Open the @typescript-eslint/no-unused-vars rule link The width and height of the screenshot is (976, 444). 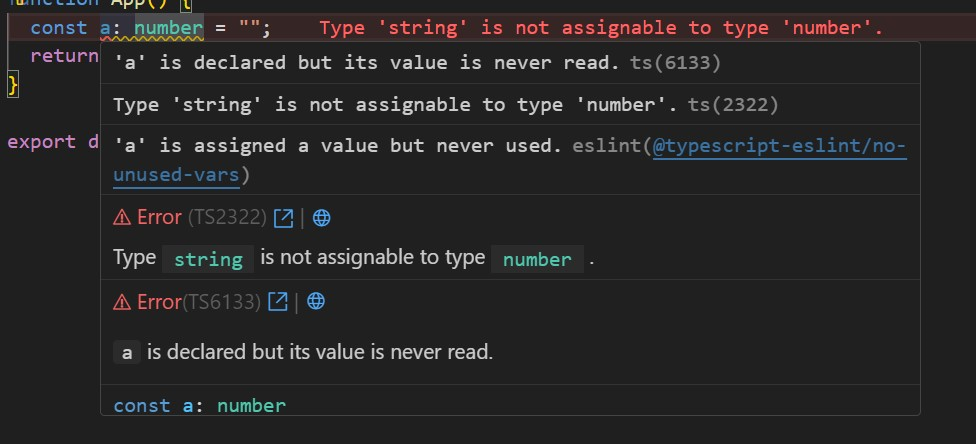pos(510,161)
